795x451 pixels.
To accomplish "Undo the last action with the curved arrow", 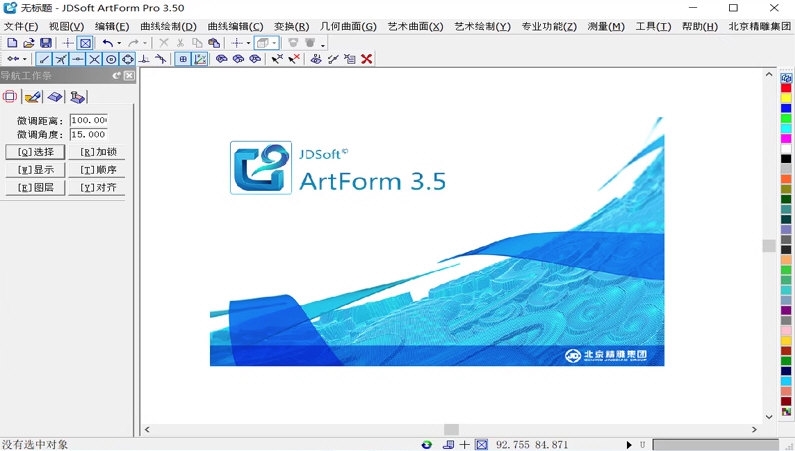I will coord(107,43).
